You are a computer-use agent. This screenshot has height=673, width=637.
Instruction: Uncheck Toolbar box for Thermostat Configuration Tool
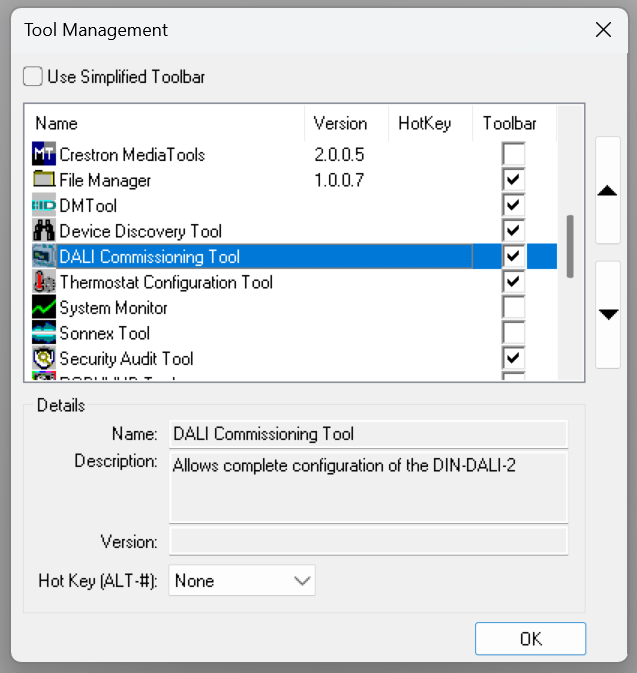[513, 282]
